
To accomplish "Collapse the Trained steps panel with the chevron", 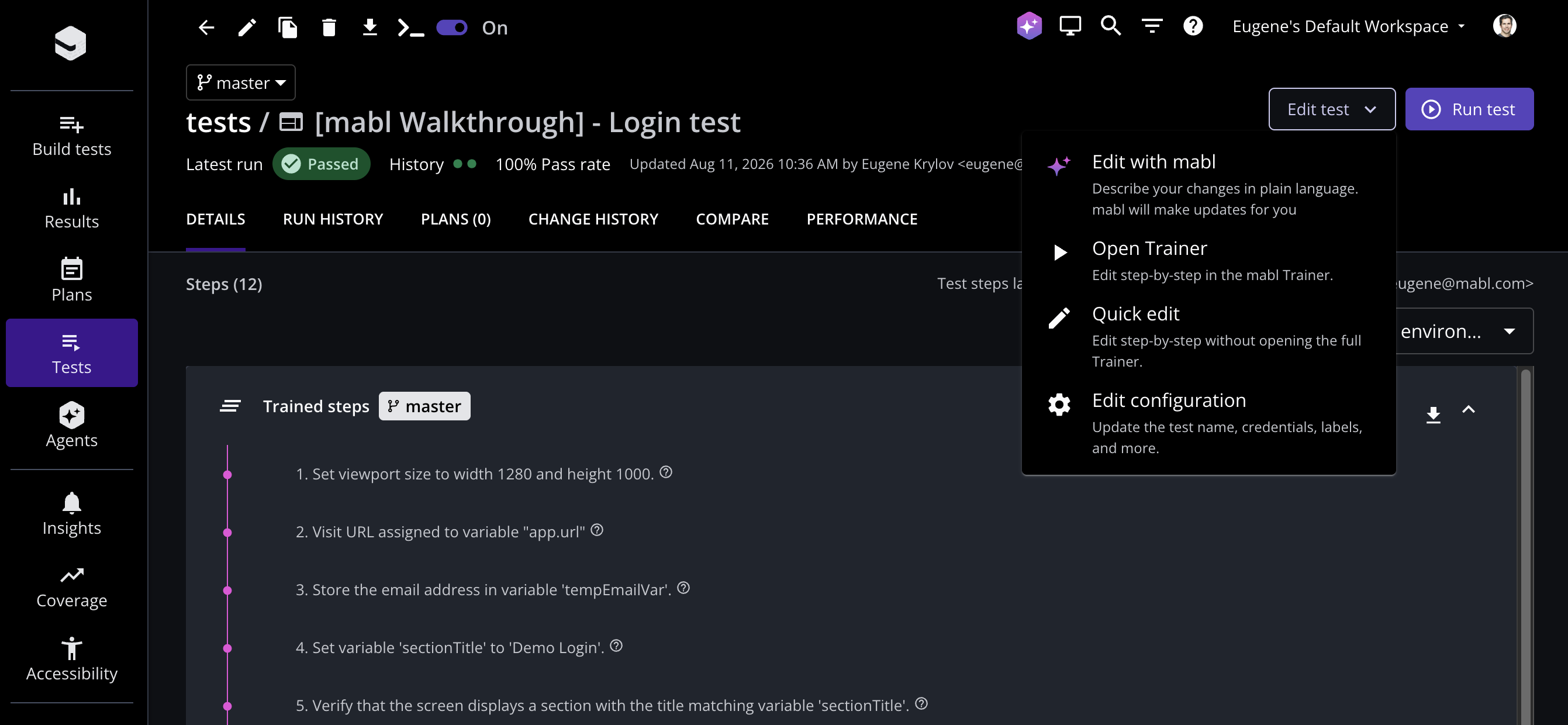I will click(1468, 410).
